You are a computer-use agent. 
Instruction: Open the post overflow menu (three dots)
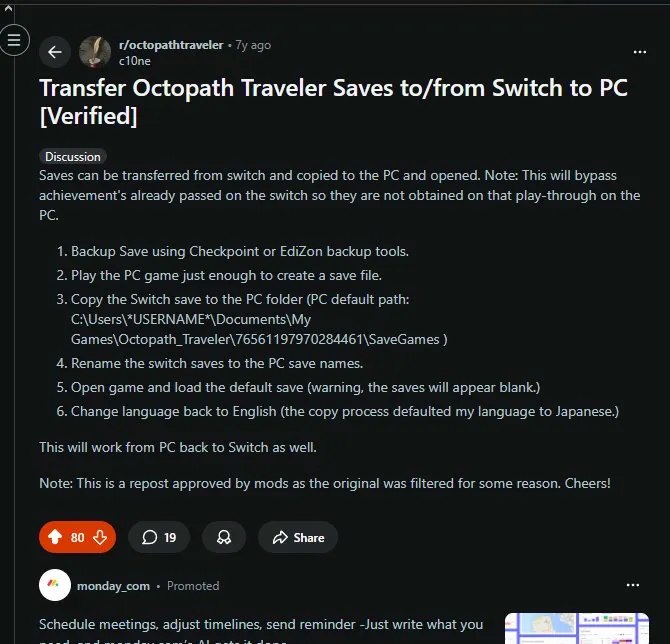click(639, 52)
